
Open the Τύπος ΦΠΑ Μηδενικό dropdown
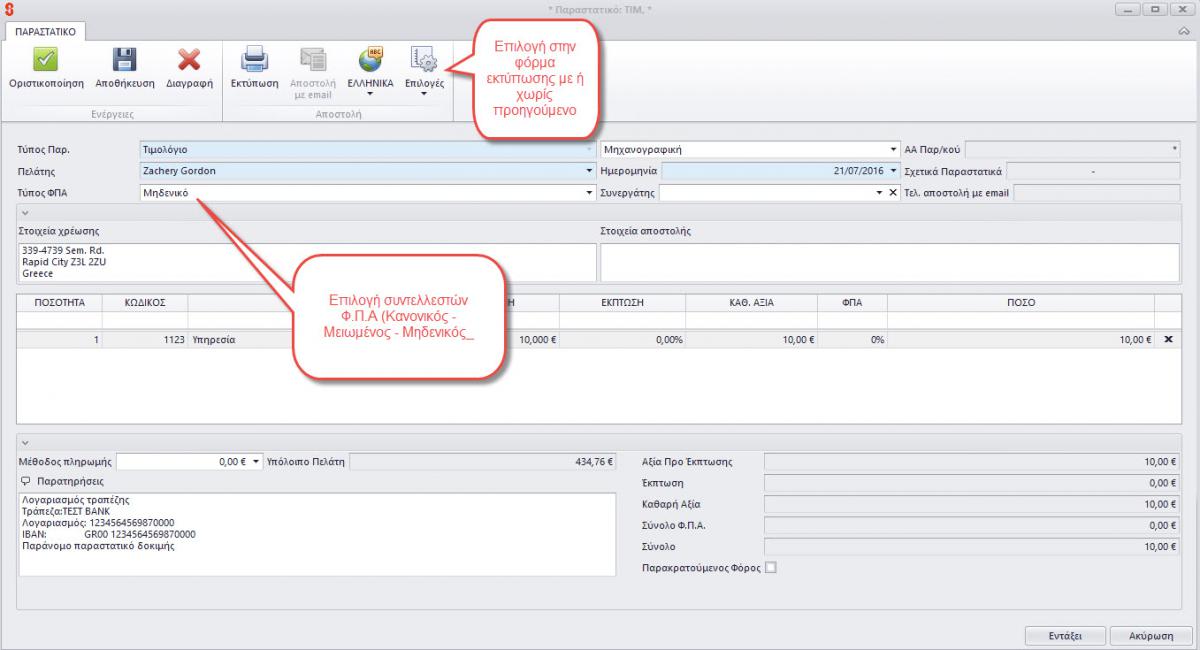589,192
